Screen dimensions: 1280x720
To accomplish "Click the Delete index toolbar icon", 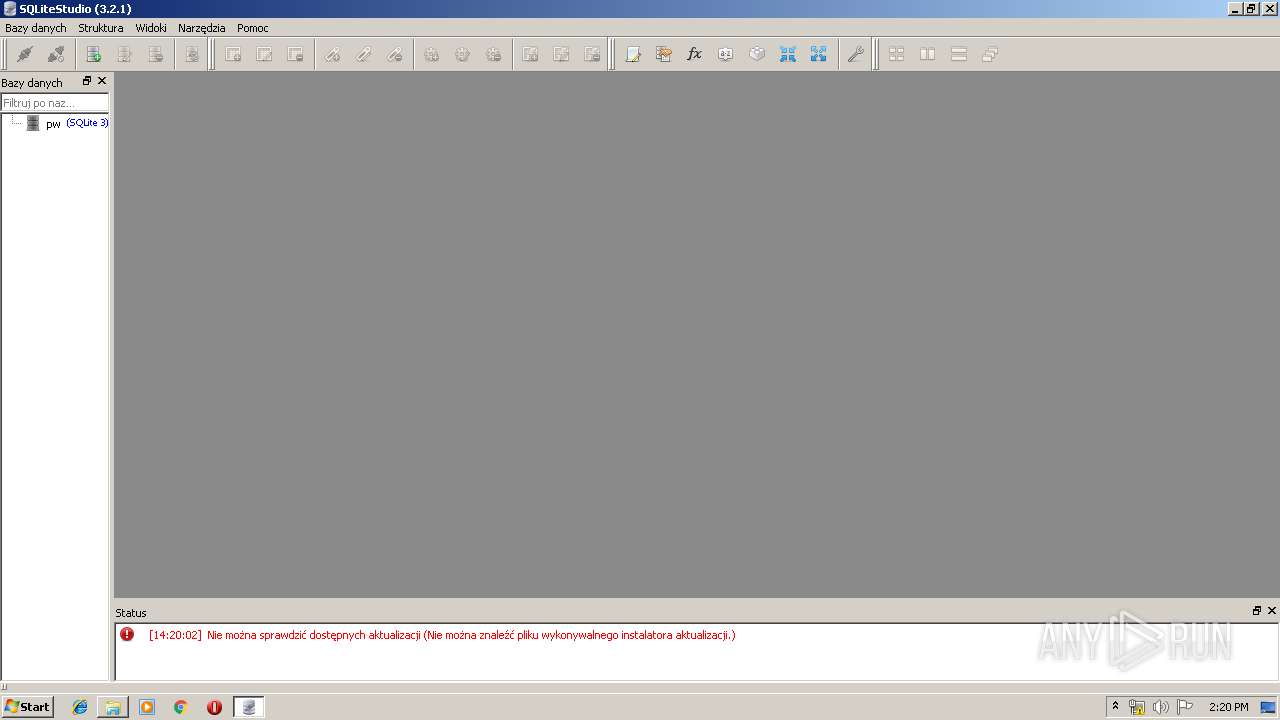I will [x=394, y=54].
